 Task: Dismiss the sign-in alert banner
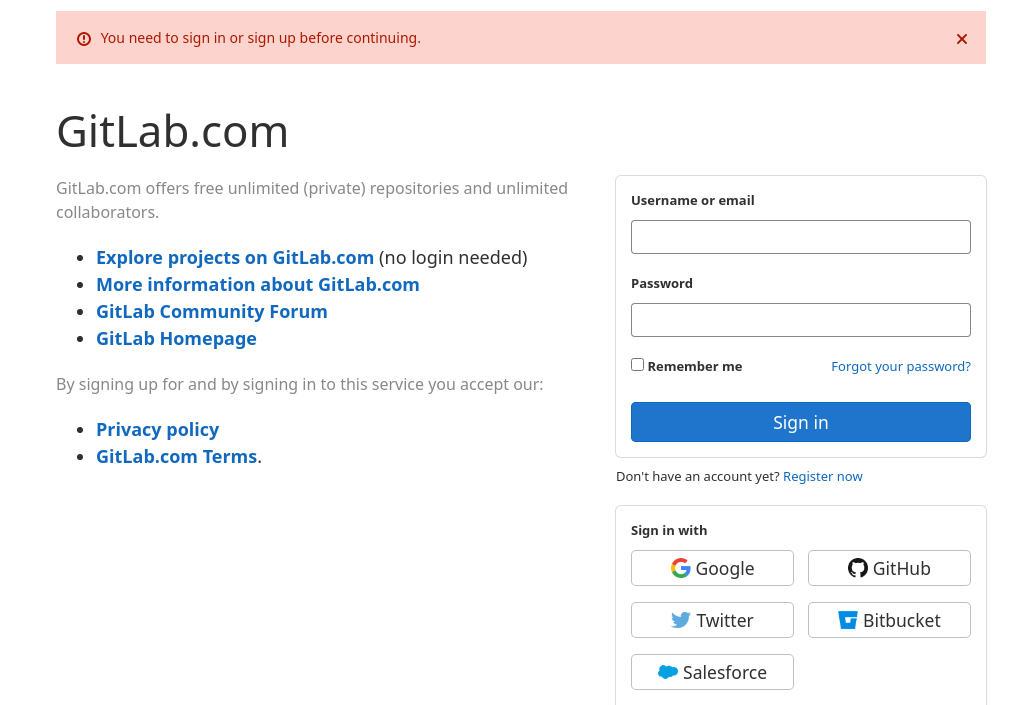pyautogui.click(x=961, y=39)
